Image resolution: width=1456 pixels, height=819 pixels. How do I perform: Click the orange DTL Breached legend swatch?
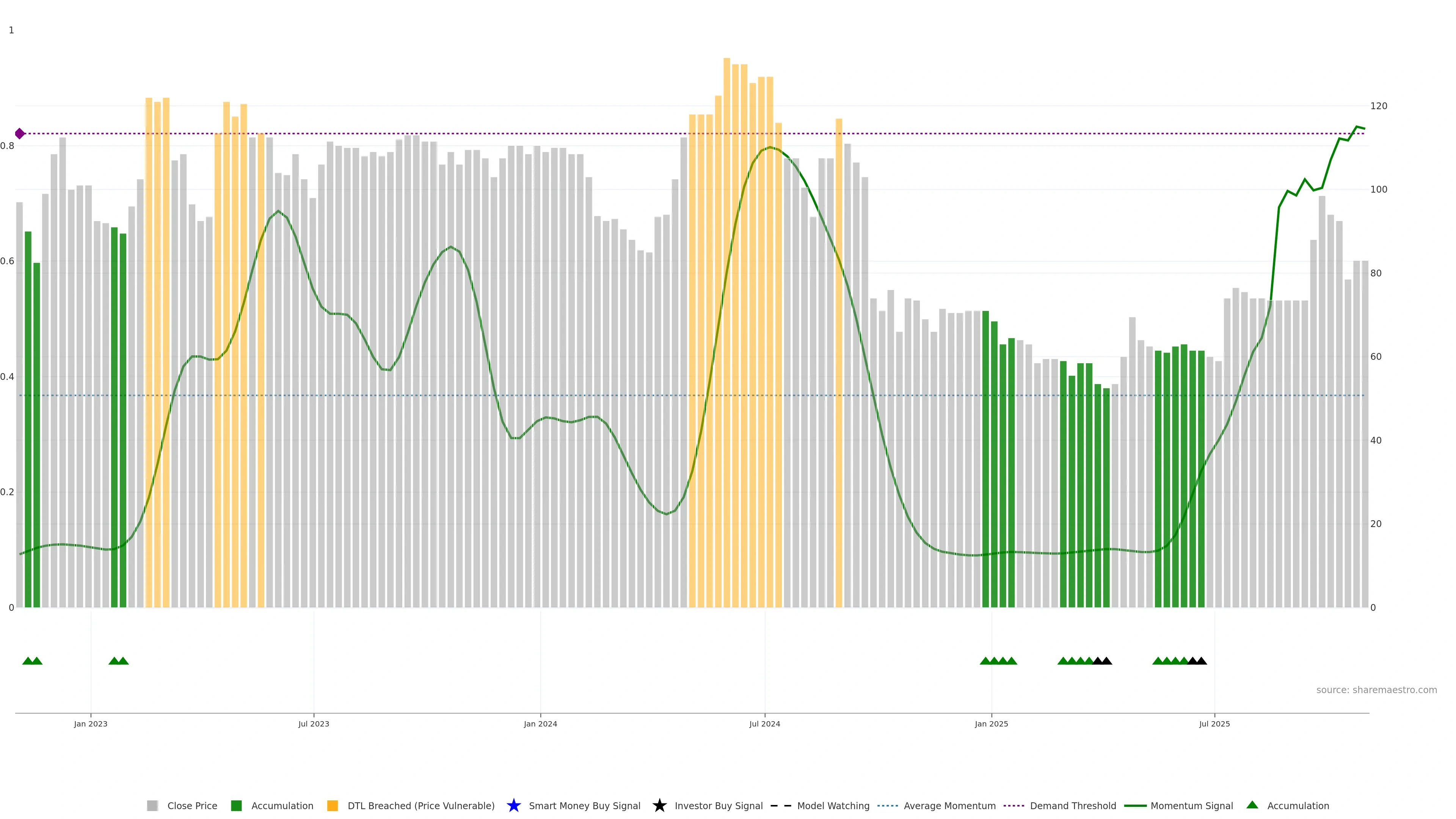coord(333,805)
